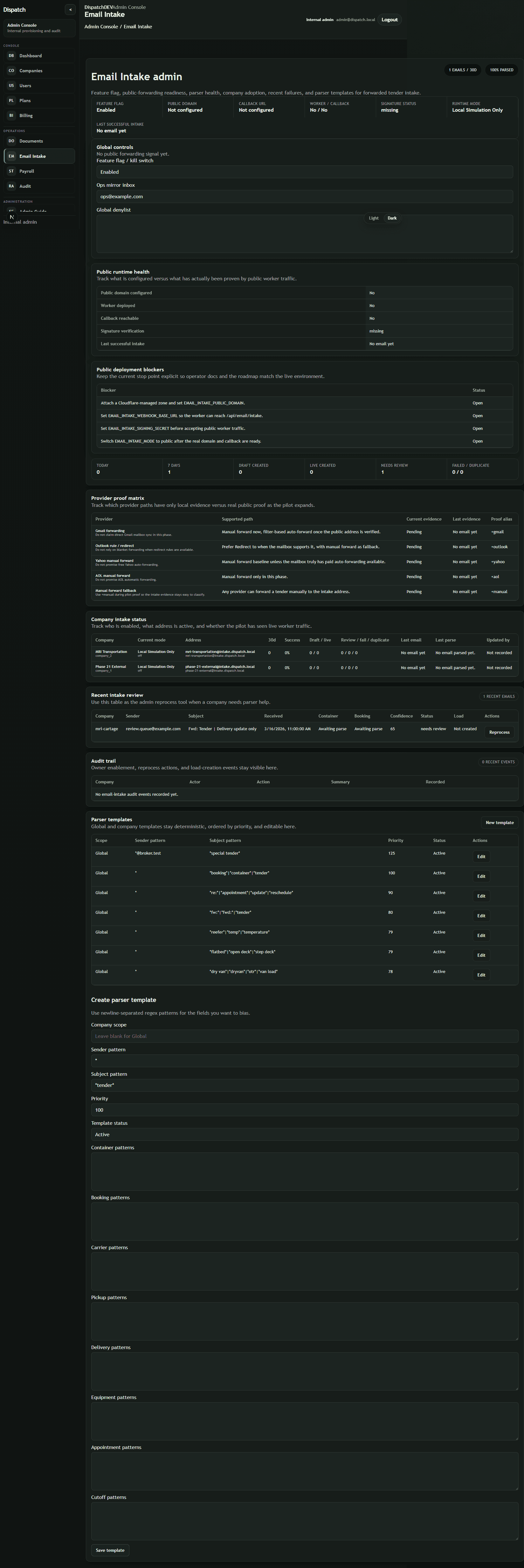This screenshot has width=524, height=1568.
Task: Open the Feature flag / kill switch dropdown
Action: 304,172
